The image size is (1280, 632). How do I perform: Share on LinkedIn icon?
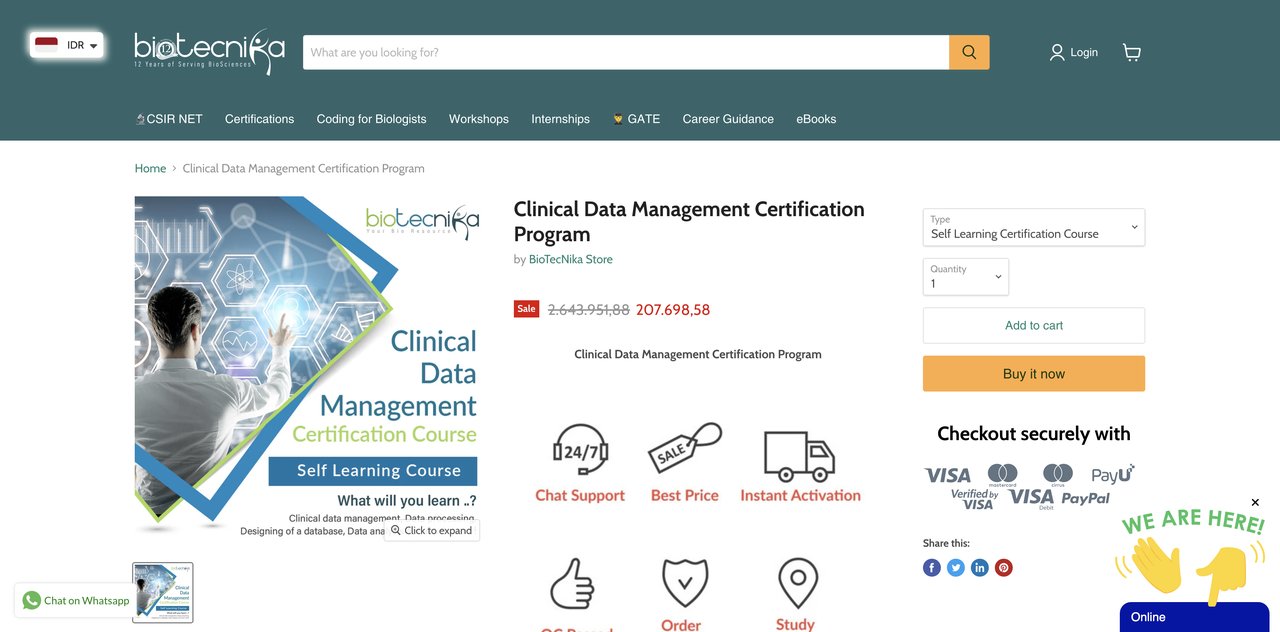pos(980,568)
